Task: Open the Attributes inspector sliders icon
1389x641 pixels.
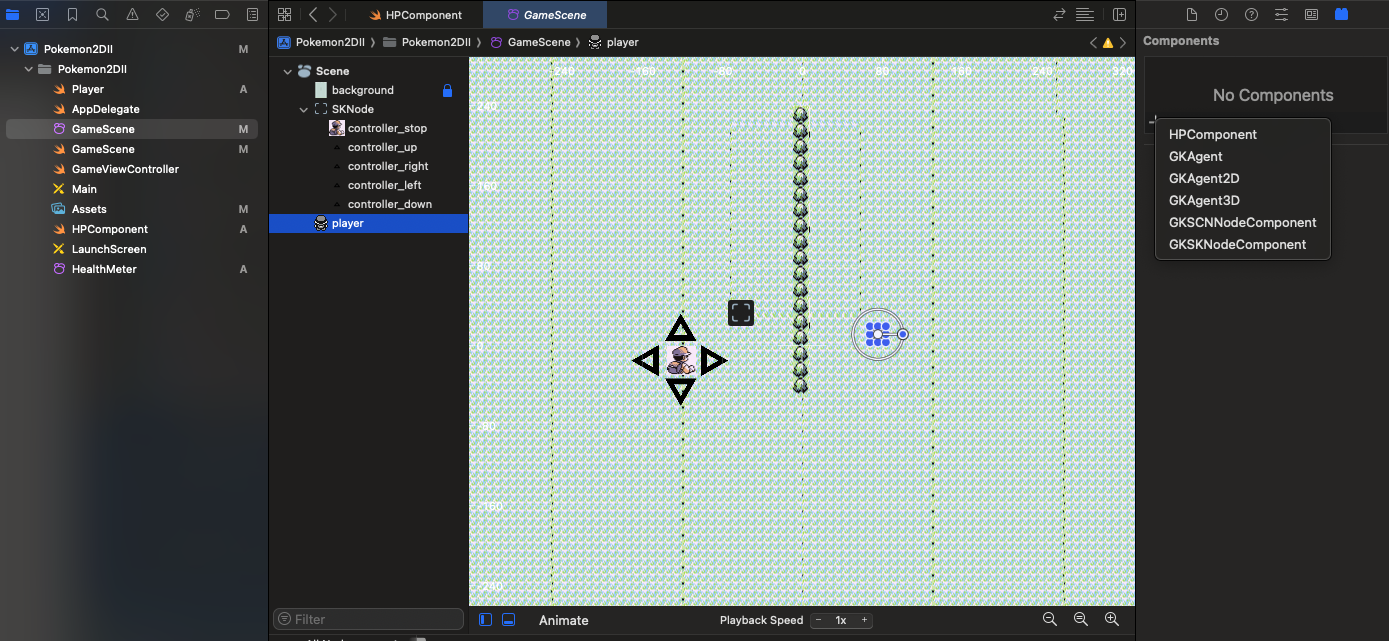Action: pyautogui.click(x=1281, y=15)
